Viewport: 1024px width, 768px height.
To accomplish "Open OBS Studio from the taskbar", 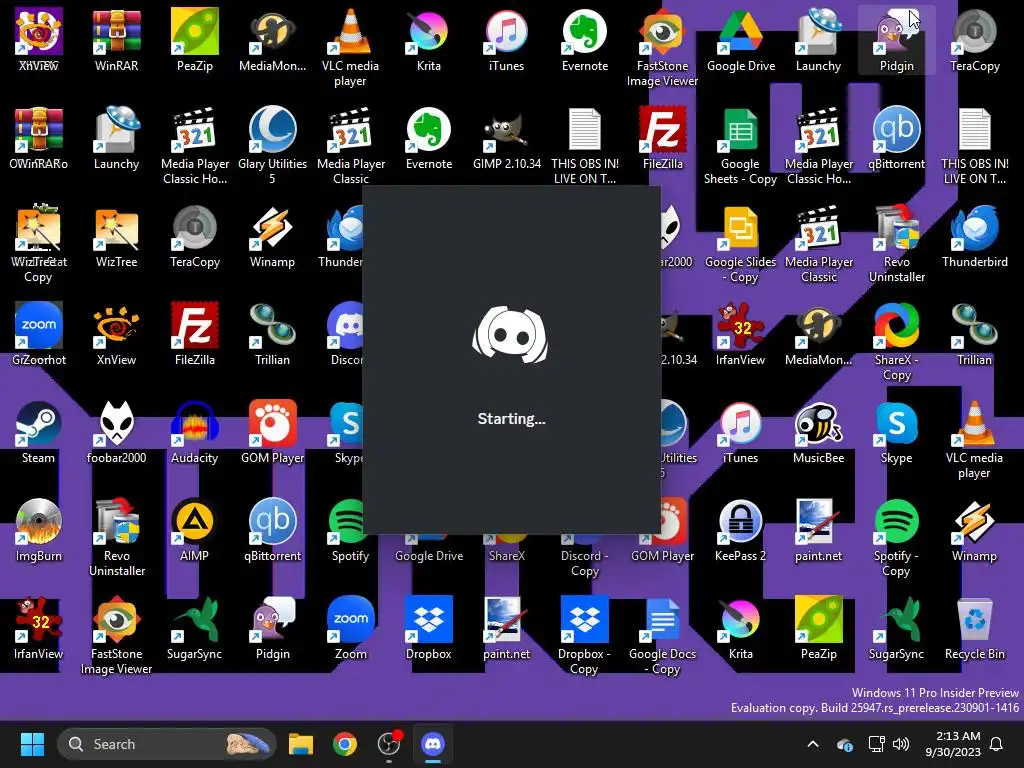I will [x=389, y=744].
